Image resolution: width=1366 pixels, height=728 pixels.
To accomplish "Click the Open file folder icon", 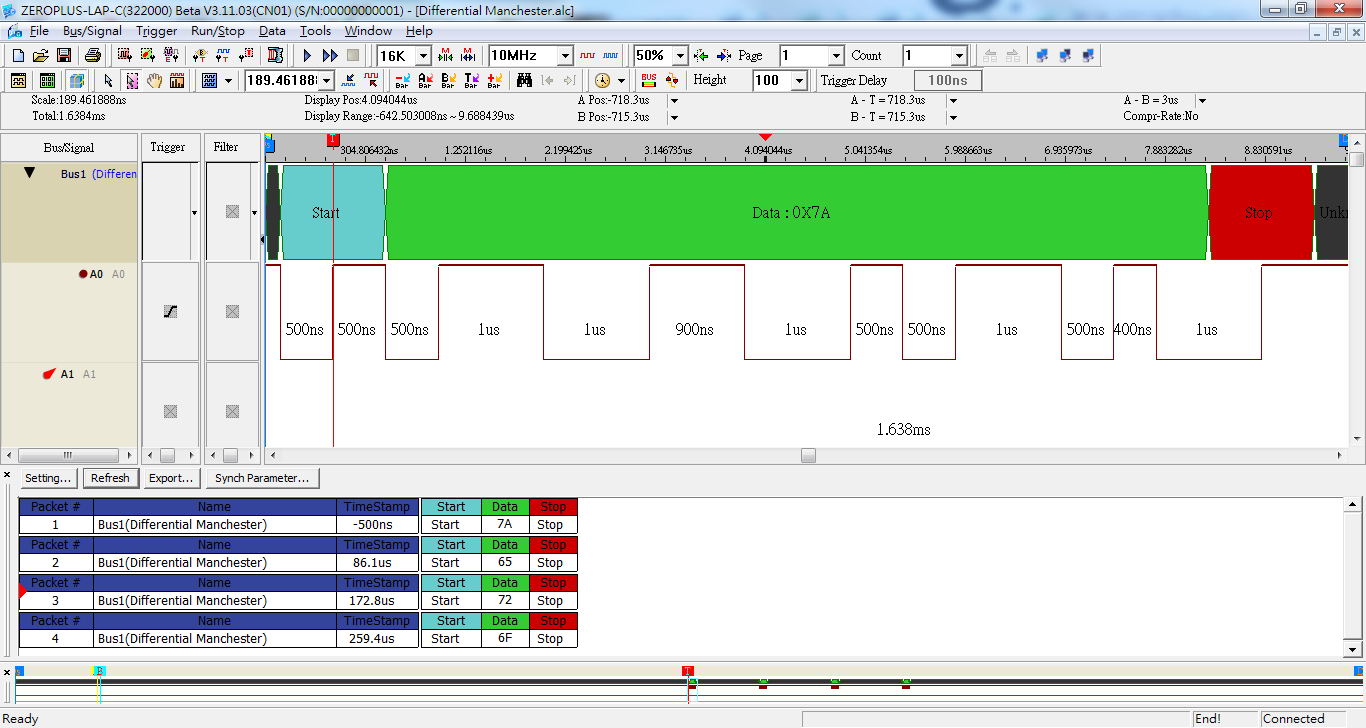I will (41, 56).
